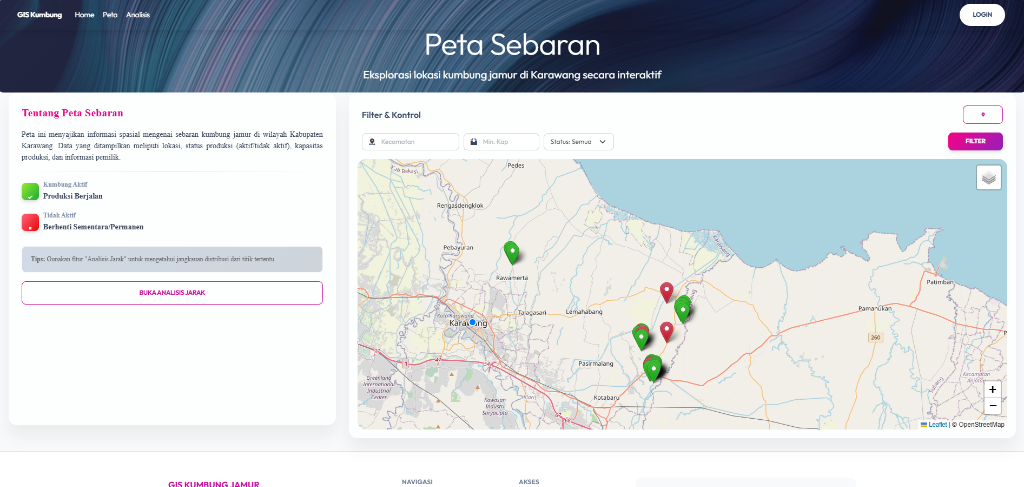Screen dimensions: 1024x487
Task: Click the Pasirmalang map label
Action: tap(594, 363)
